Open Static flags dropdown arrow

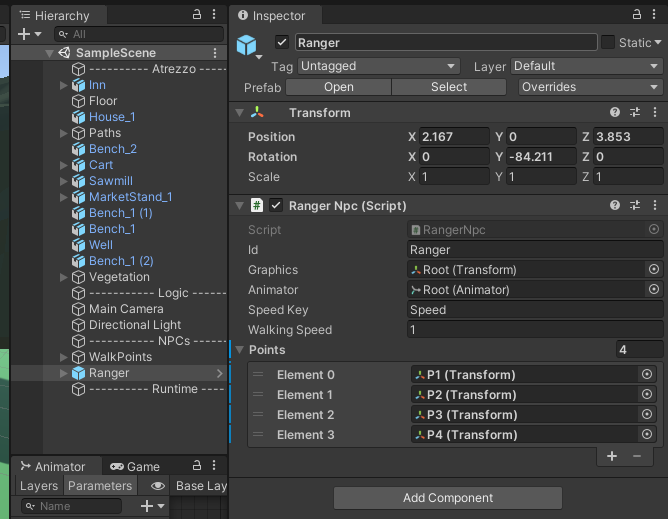point(658,42)
